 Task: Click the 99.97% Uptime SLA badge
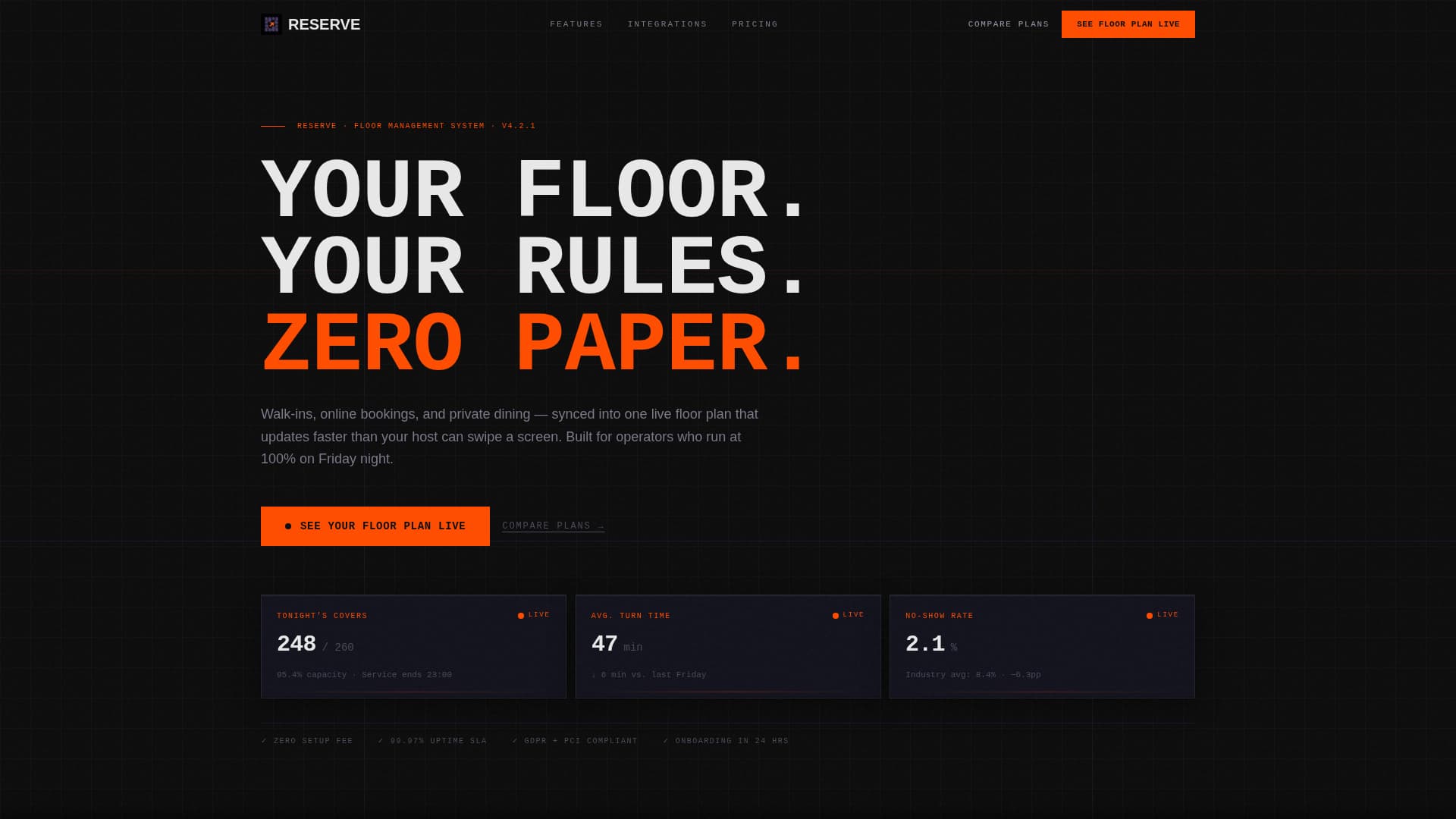tap(432, 741)
